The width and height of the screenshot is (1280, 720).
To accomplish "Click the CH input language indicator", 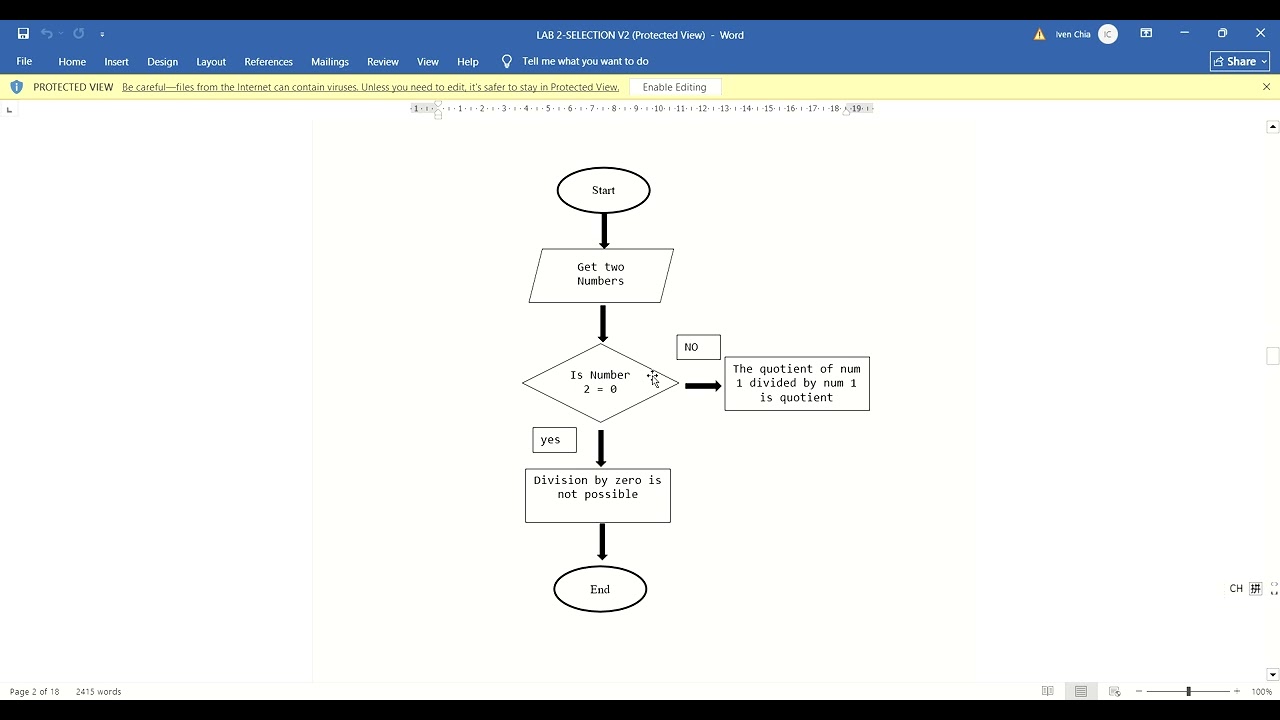I will [x=1236, y=589].
